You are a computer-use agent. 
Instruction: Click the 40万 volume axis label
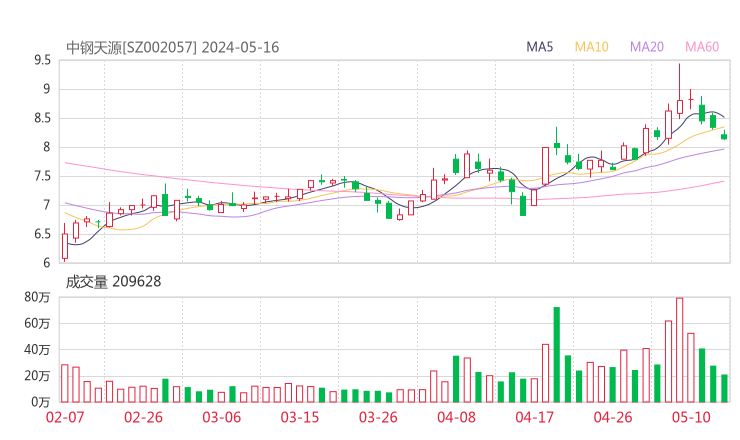click(37, 350)
